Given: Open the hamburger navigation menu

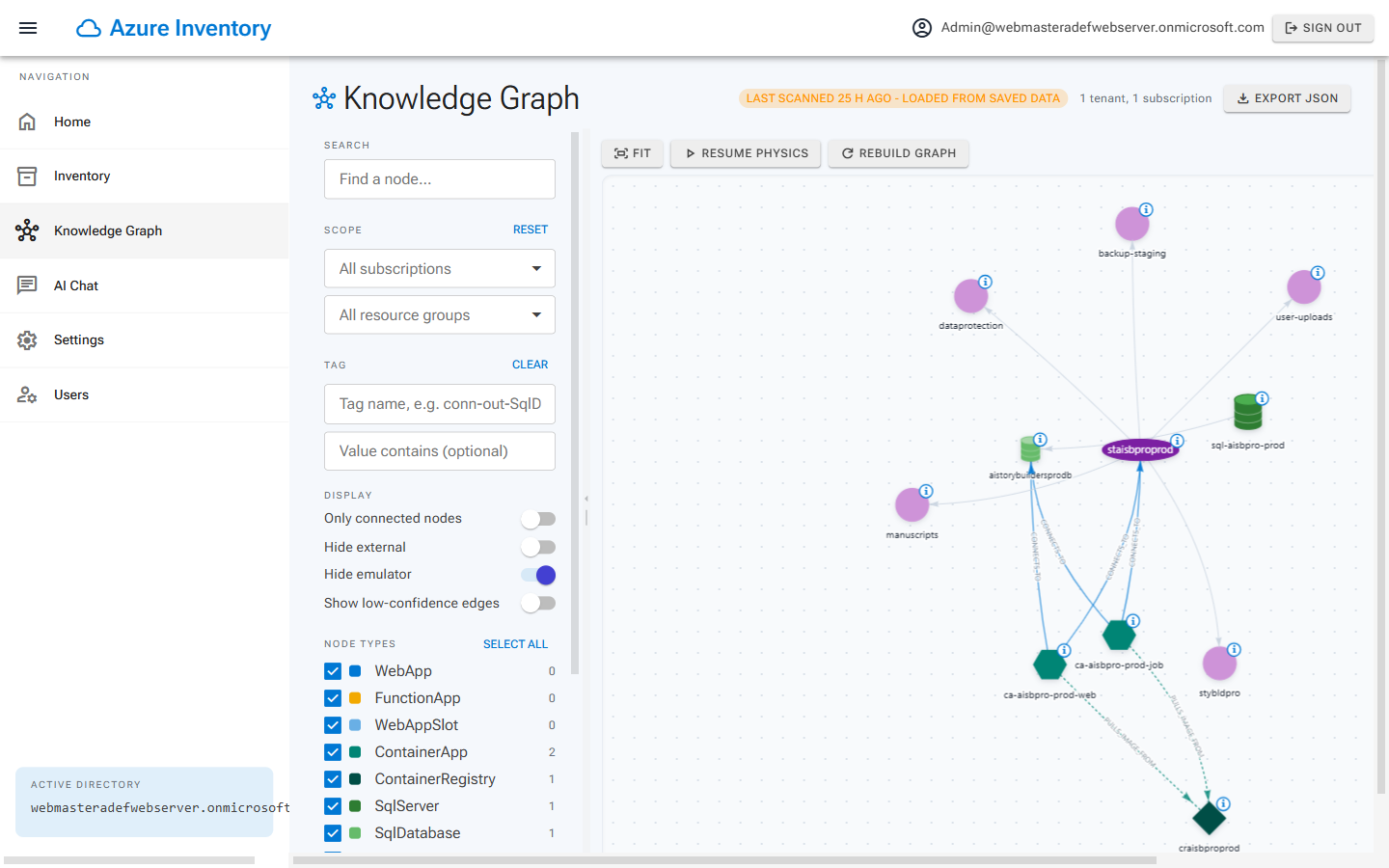Looking at the screenshot, I should (28, 28).
